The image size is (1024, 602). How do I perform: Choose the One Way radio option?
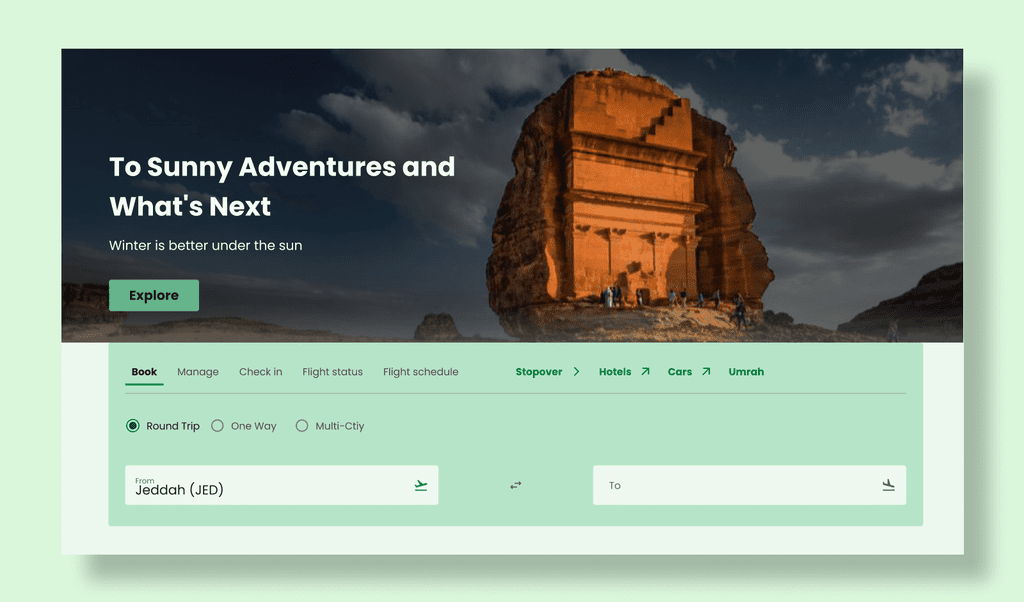pos(217,426)
